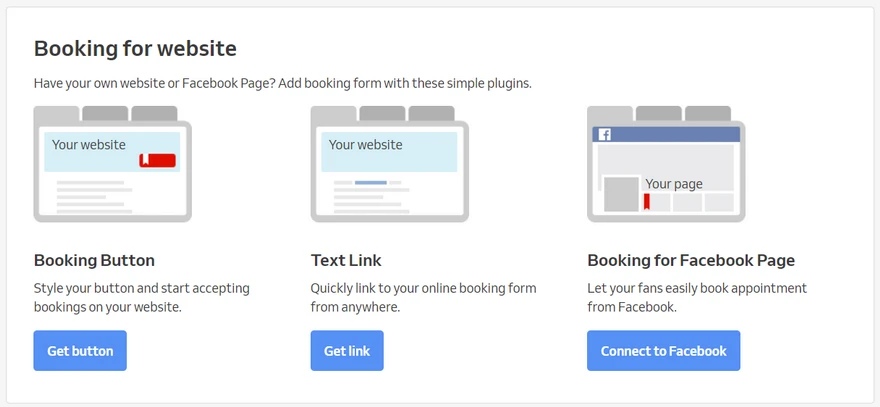The height and width of the screenshot is (407, 880).
Task: Click the "Get button" button
Action: click(80, 351)
